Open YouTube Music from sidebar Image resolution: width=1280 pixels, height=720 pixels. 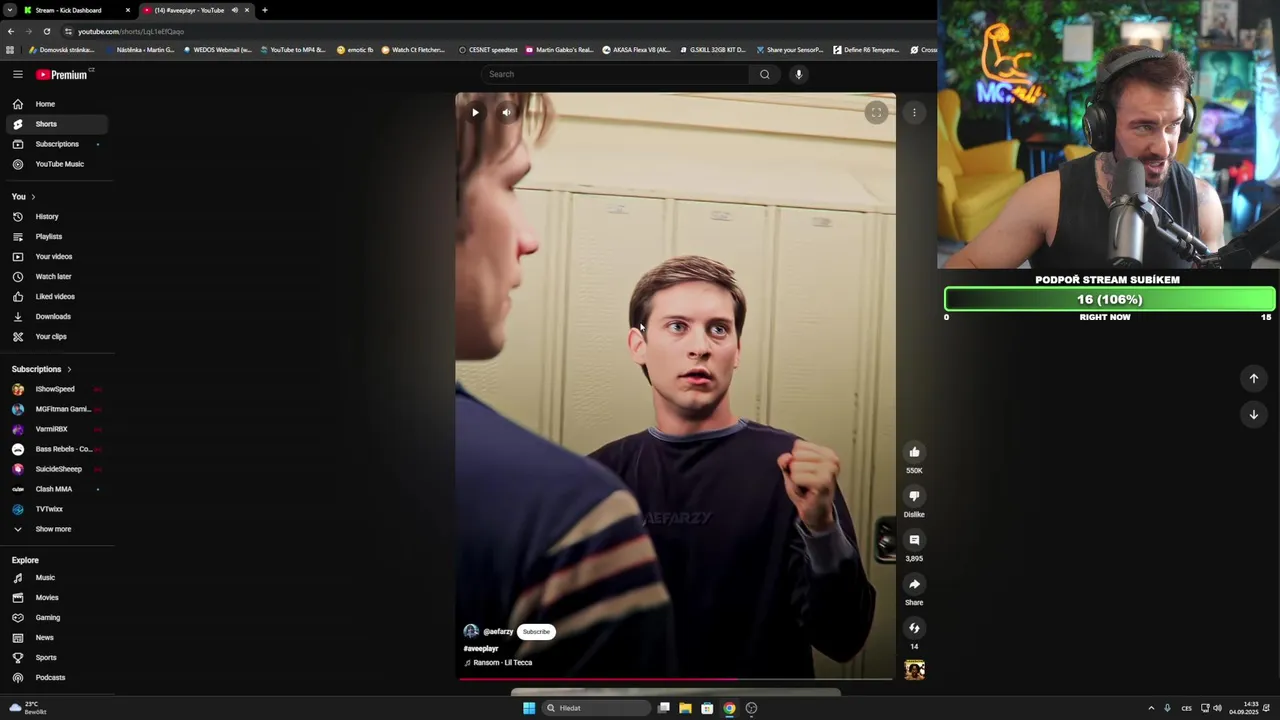pyautogui.click(x=55, y=164)
